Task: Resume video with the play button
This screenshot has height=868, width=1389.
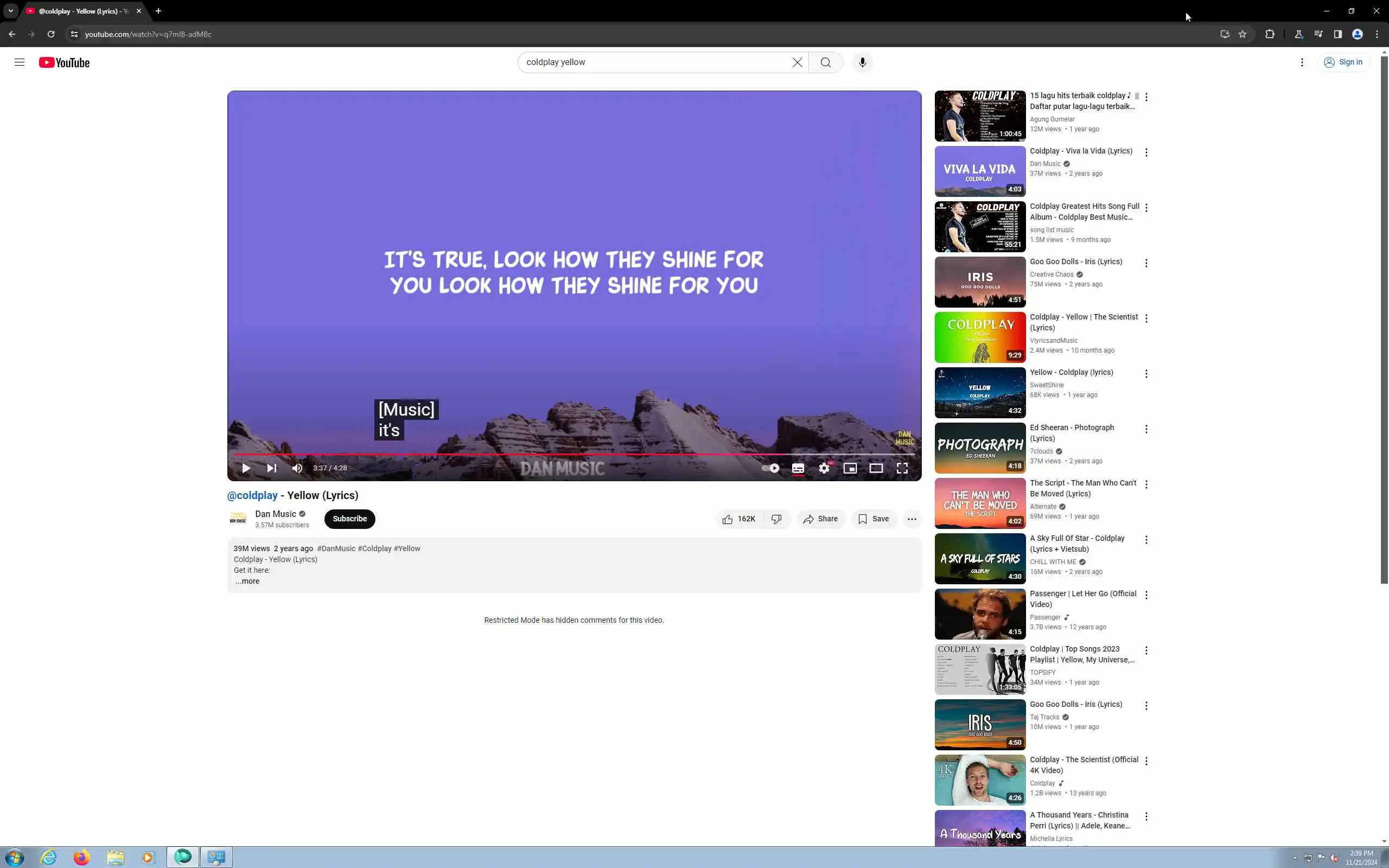Action: (246, 468)
